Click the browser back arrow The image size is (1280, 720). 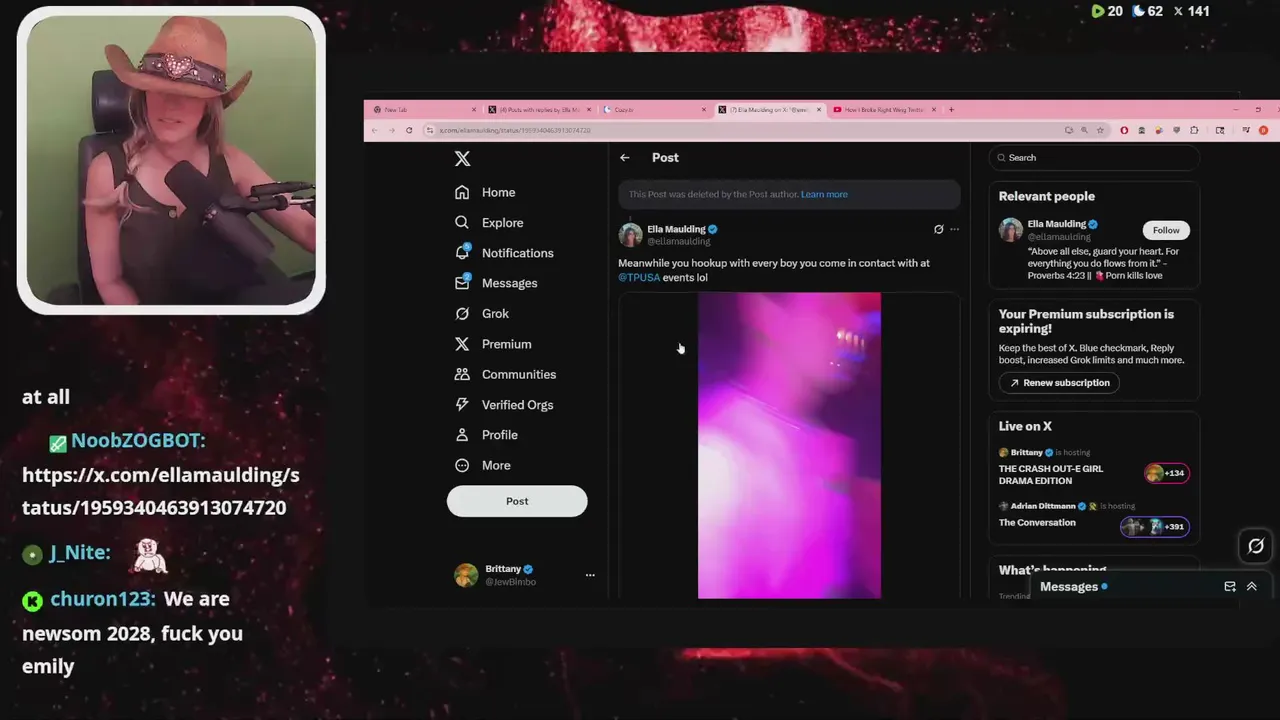tap(375, 130)
